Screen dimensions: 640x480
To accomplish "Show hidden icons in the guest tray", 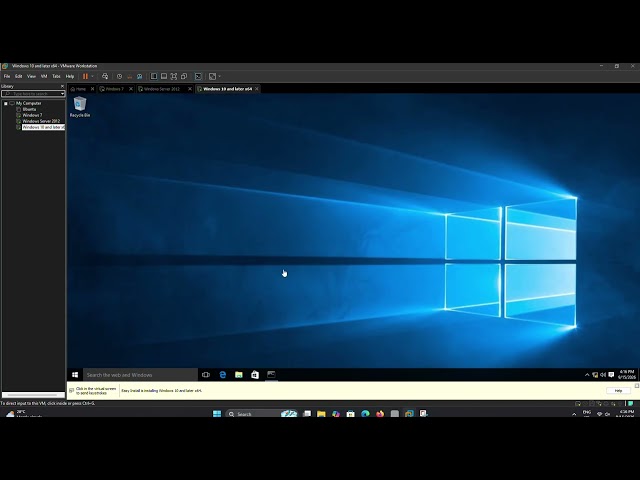I will point(587,375).
